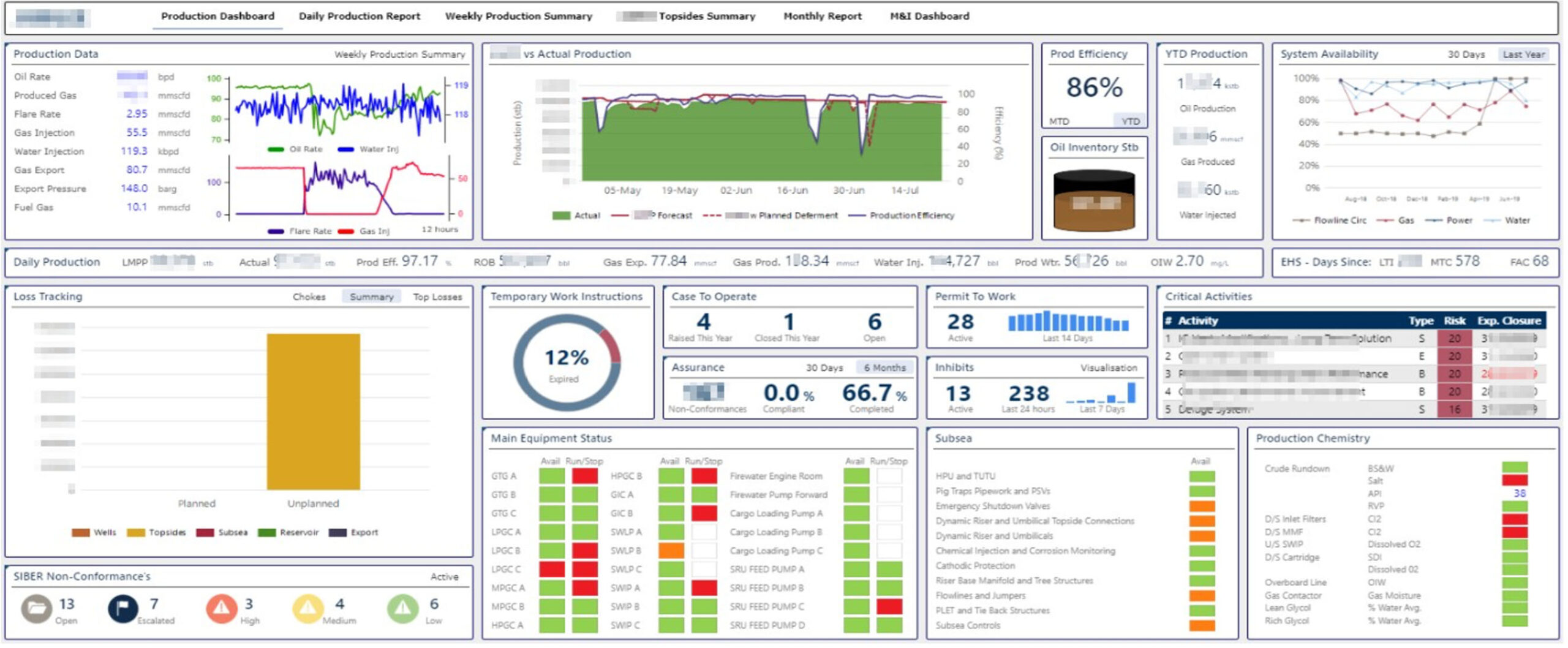Image resolution: width=1568 pixels, height=648 pixels.
Task: Open the Weekly Production Summary link
Action: pos(399,55)
